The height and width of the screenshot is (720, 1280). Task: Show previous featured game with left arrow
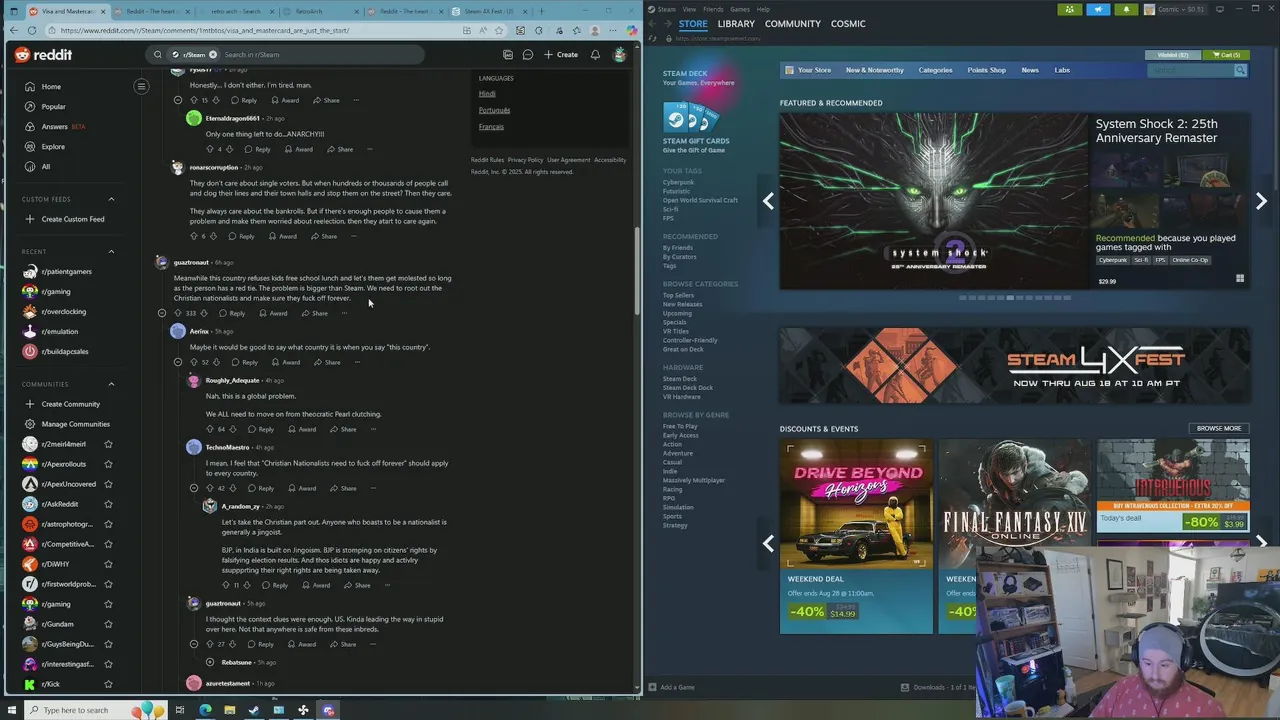(768, 201)
